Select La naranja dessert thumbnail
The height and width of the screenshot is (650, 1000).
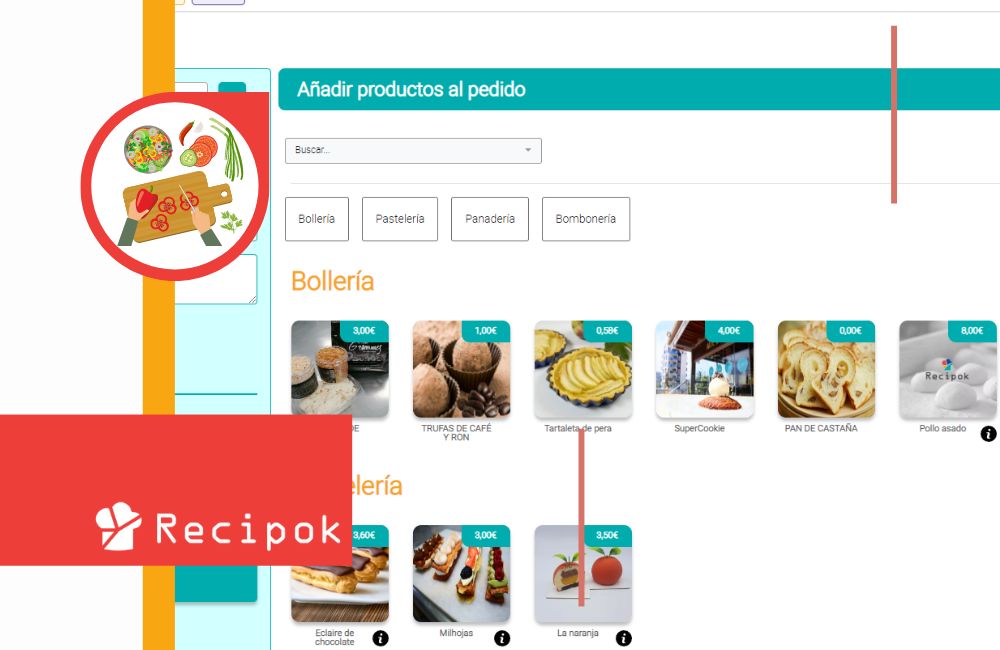point(583,573)
